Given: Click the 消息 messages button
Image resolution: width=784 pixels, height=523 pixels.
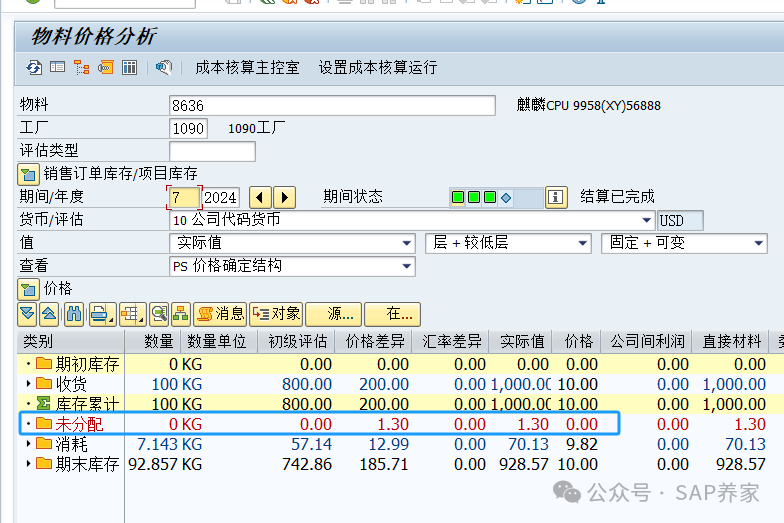Looking at the screenshot, I should coord(220,314).
